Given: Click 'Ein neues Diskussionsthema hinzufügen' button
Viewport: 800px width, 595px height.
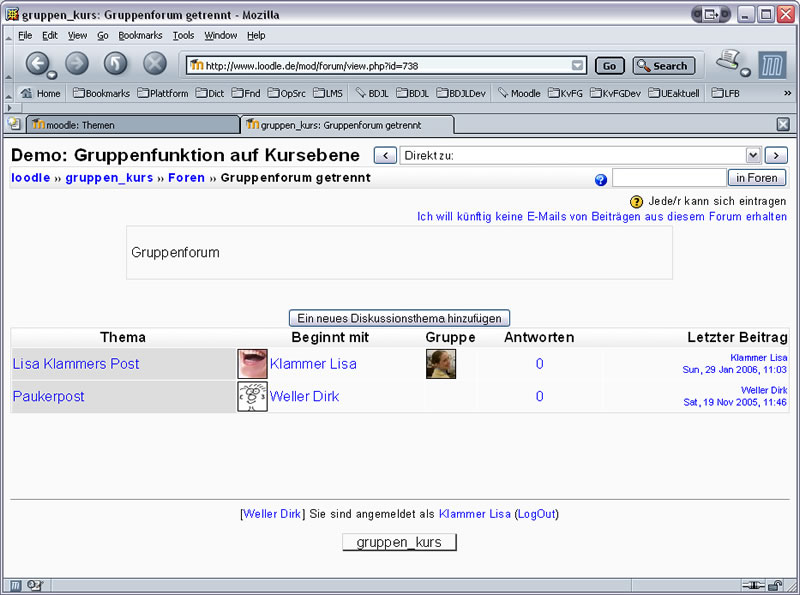Looking at the screenshot, I should coord(399,318).
